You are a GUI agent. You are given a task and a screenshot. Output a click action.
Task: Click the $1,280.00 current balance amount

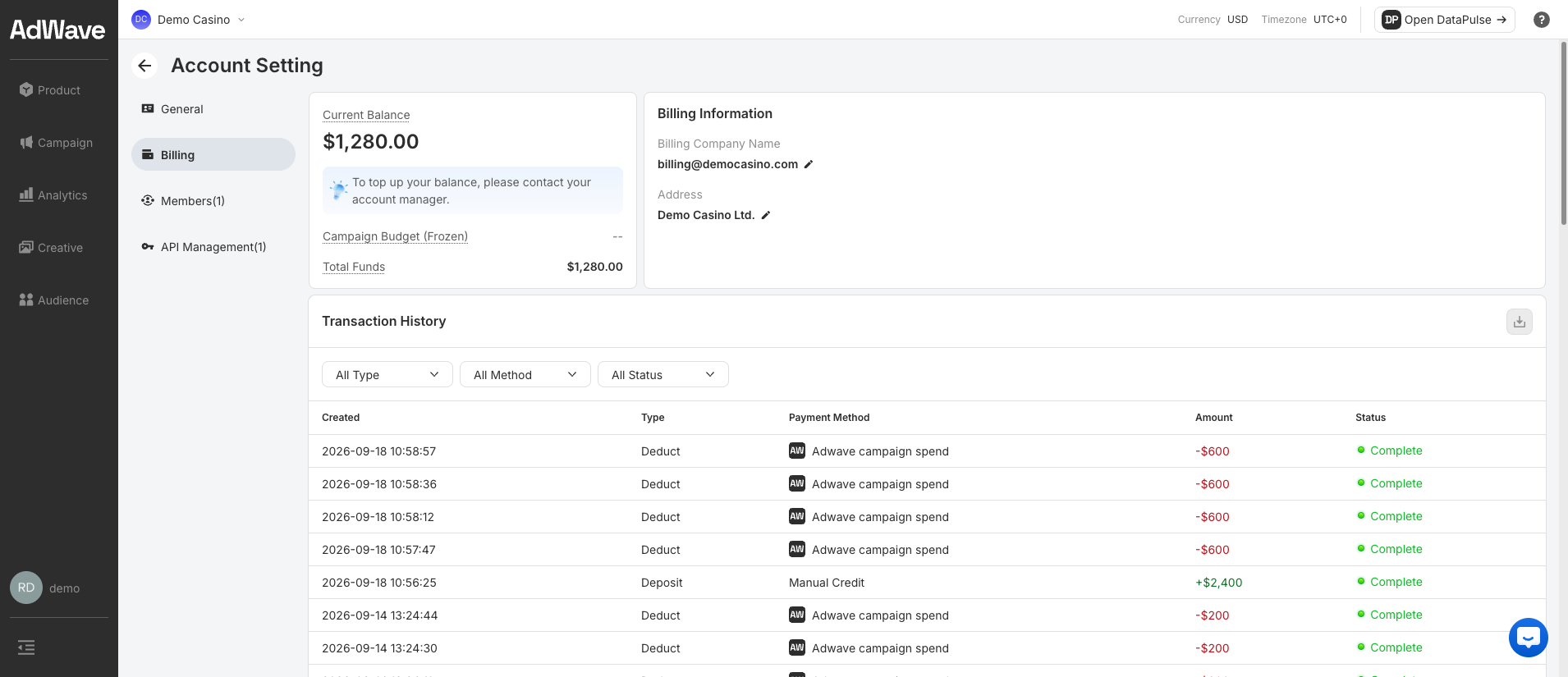[x=371, y=141]
